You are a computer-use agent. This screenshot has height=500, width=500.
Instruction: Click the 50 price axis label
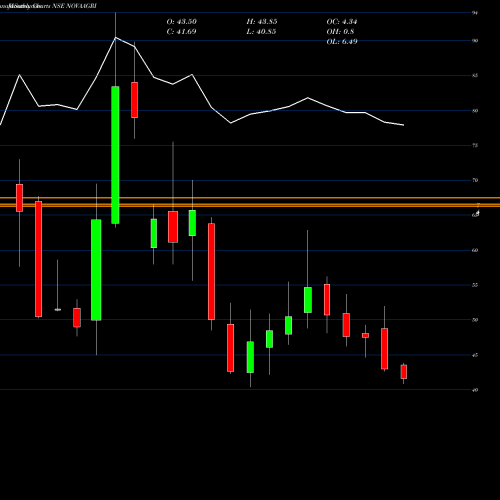(x=475, y=320)
